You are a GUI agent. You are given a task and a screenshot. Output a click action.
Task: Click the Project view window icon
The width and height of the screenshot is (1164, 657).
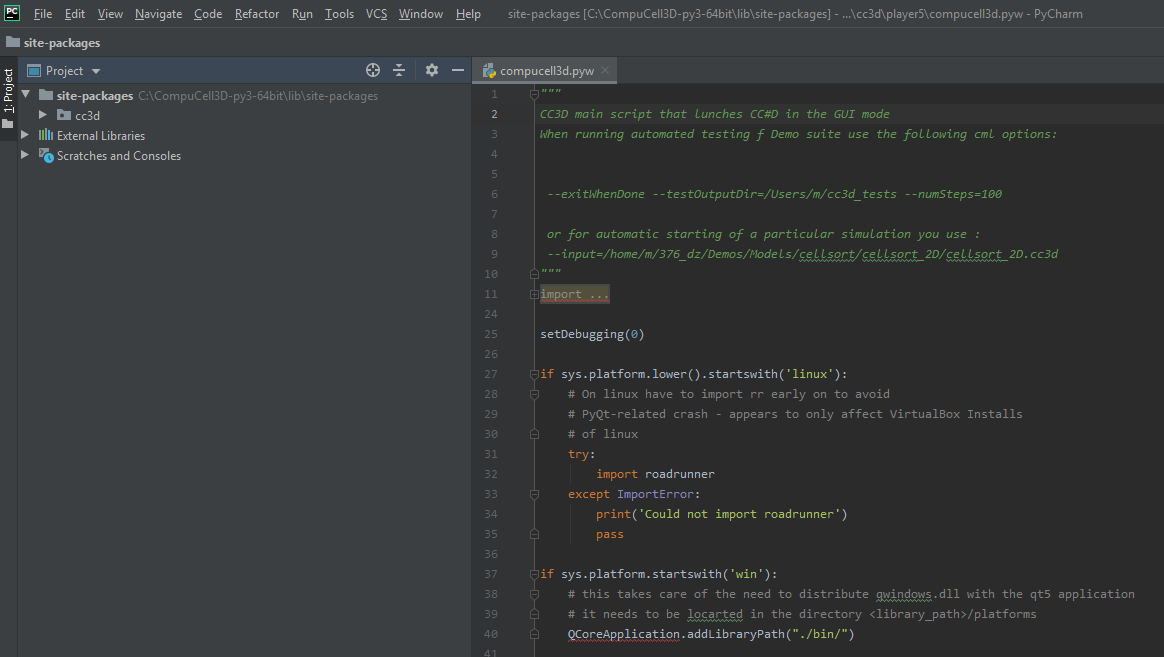click(x=34, y=71)
